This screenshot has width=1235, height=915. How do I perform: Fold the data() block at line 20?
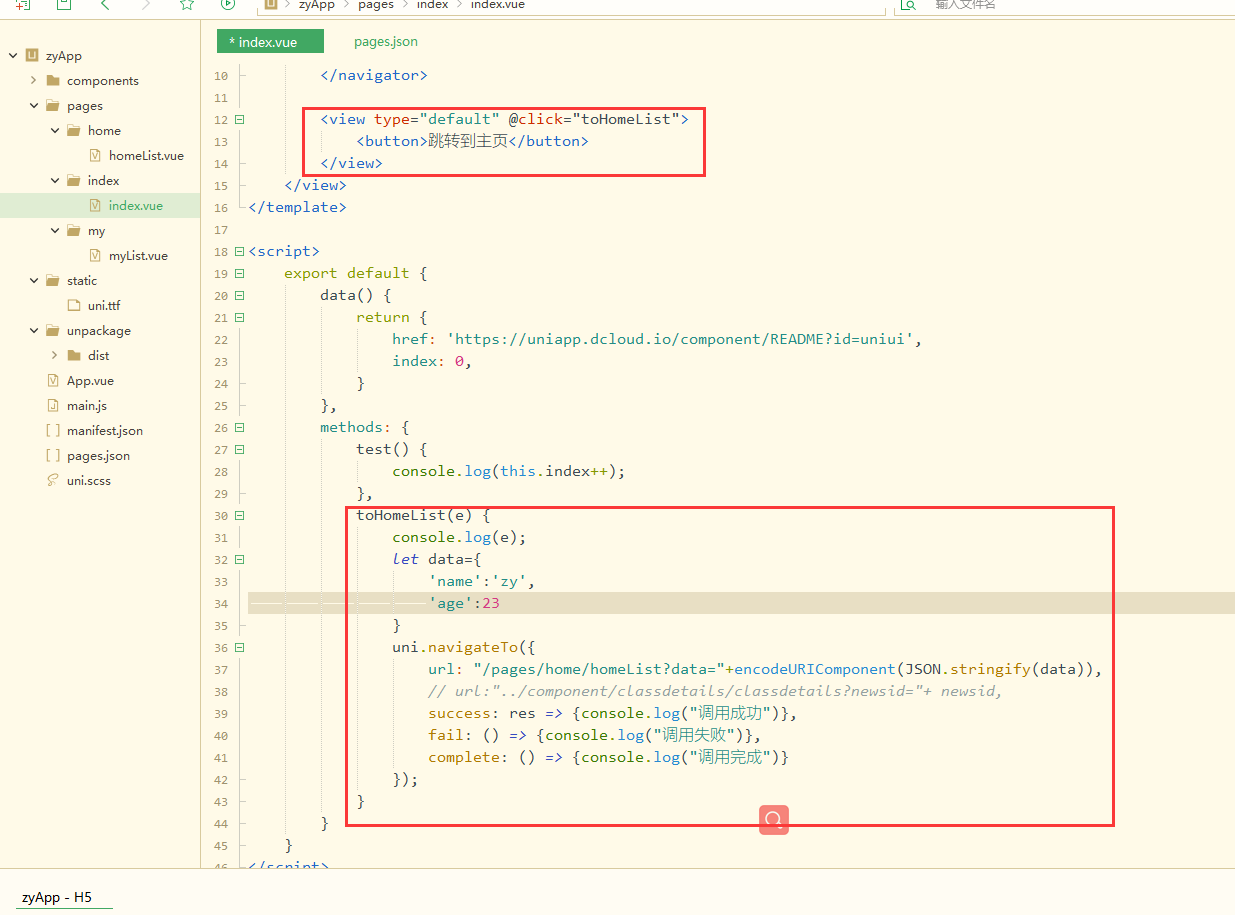click(239, 296)
